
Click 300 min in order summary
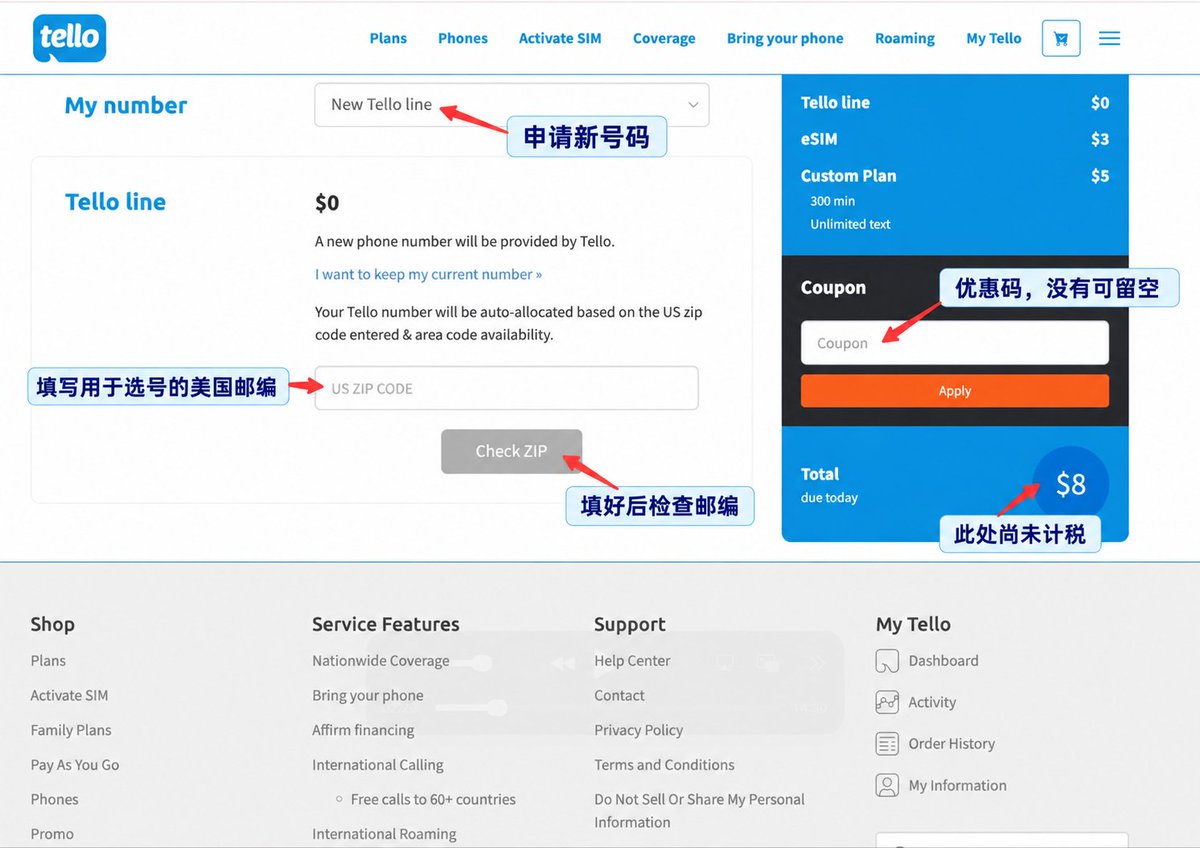click(x=833, y=201)
